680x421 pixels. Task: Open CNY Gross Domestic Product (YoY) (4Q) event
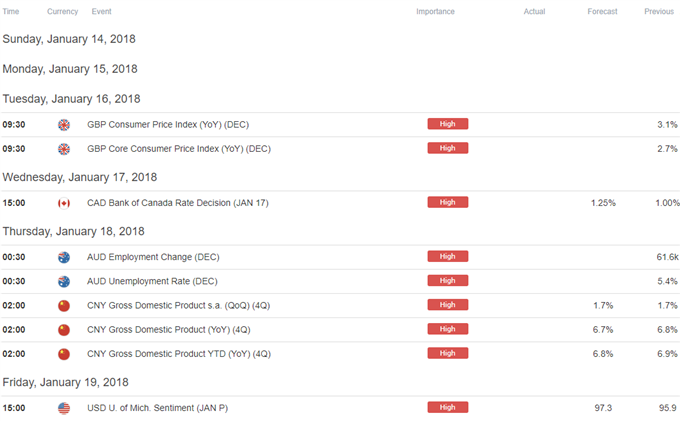coord(169,330)
